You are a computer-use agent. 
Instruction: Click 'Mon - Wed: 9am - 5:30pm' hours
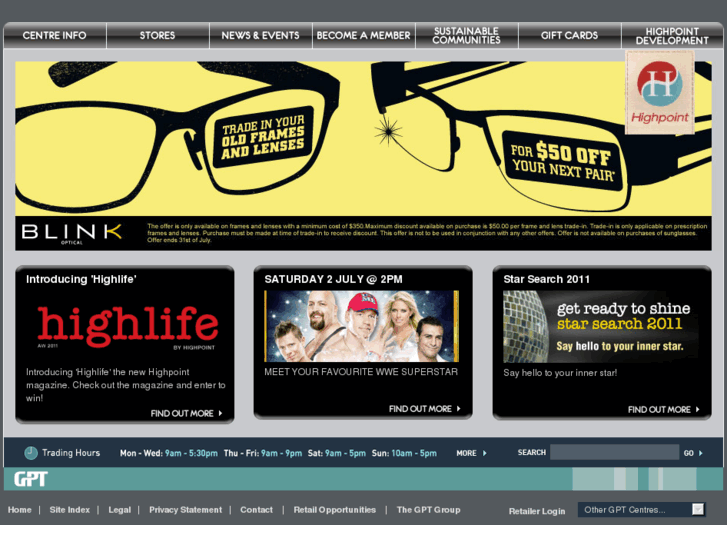[x=169, y=453]
